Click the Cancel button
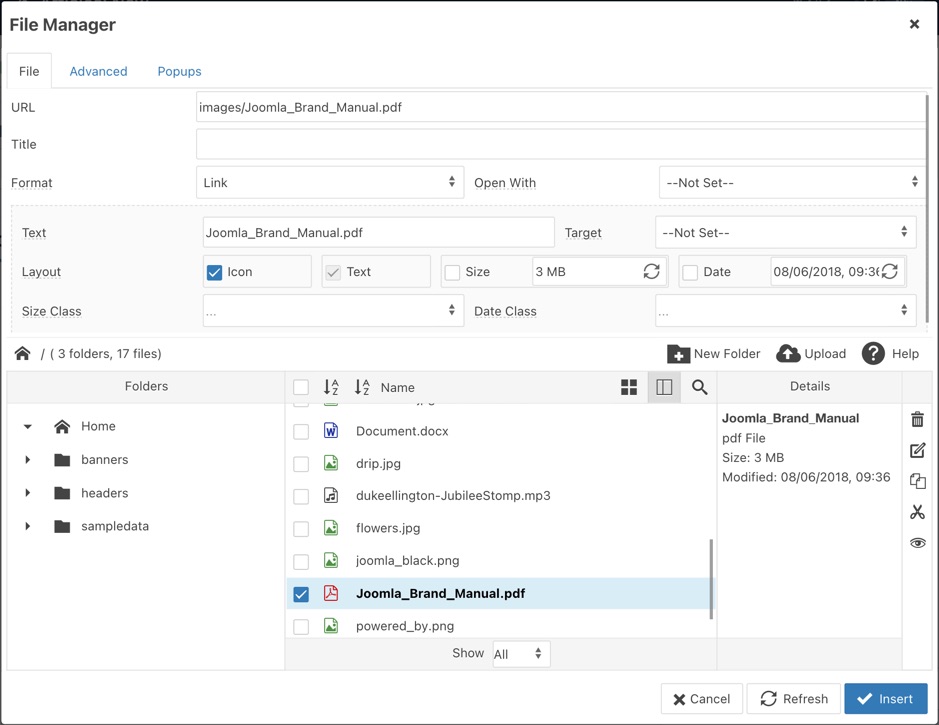939x725 pixels. click(x=702, y=699)
